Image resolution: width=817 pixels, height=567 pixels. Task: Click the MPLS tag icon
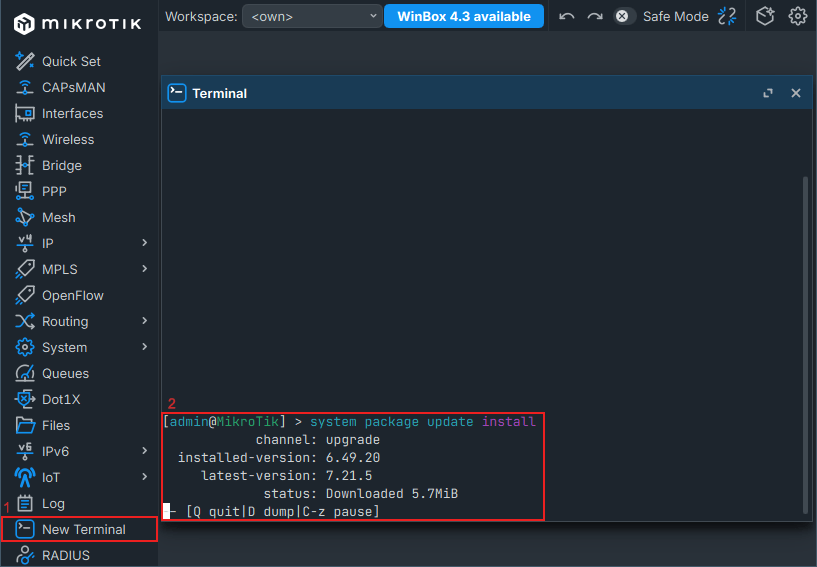tap(24, 269)
